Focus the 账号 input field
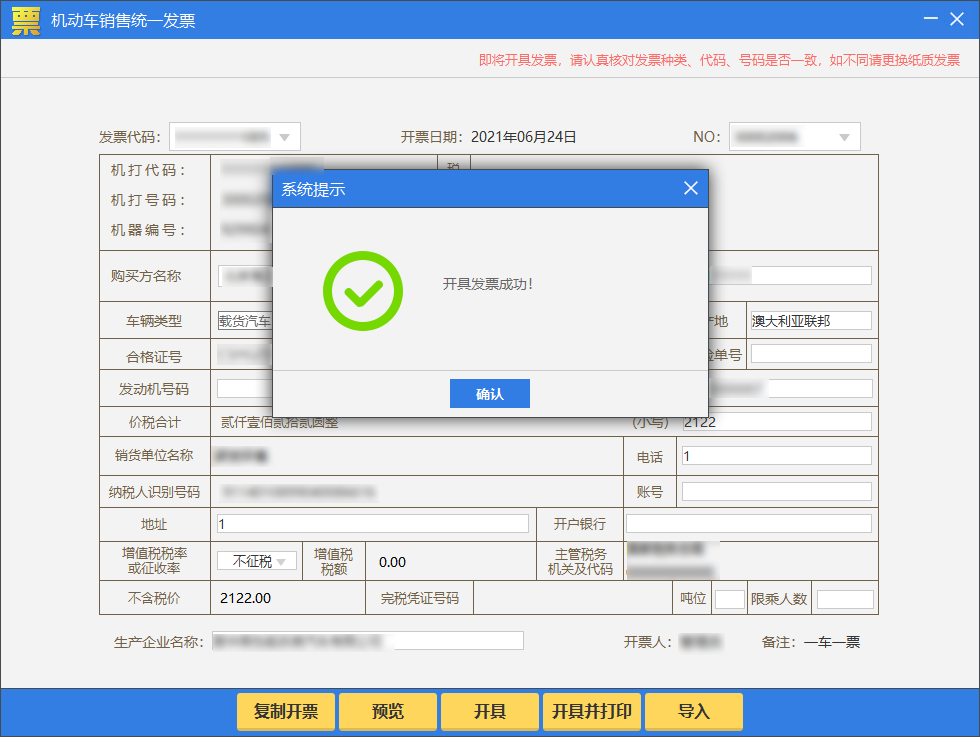The height and width of the screenshot is (737, 980). [x=776, y=492]
